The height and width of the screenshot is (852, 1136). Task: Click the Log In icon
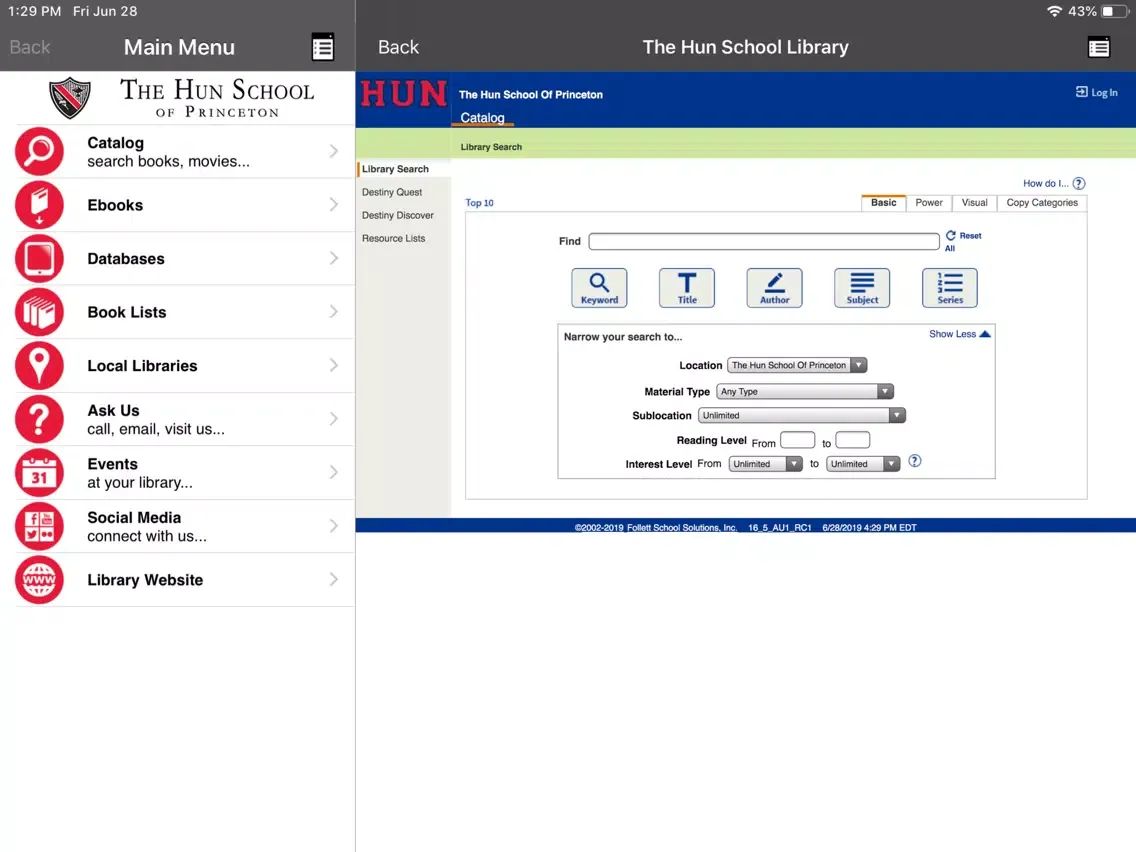tap(1081, 92)
